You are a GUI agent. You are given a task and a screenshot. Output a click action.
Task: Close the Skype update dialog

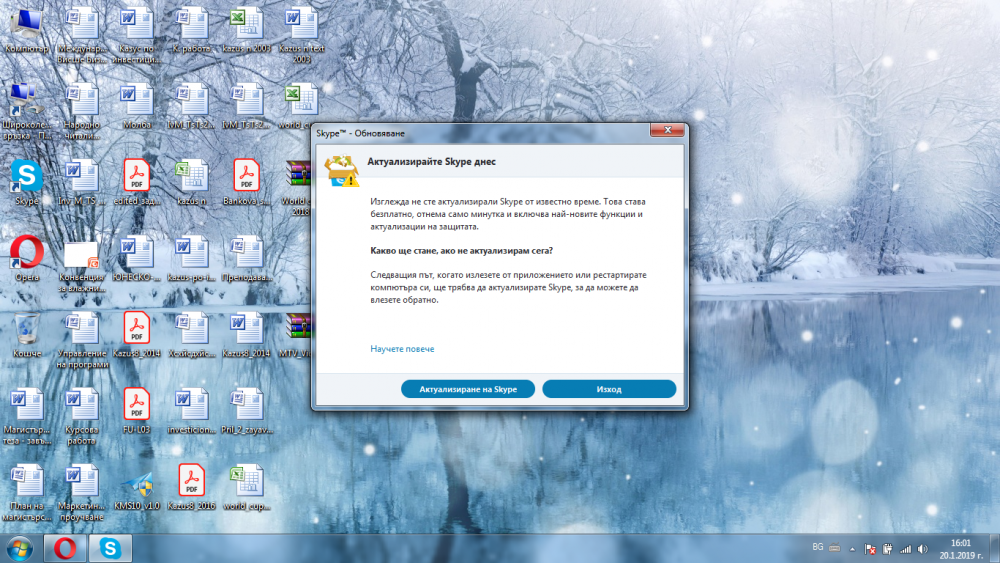667,130
